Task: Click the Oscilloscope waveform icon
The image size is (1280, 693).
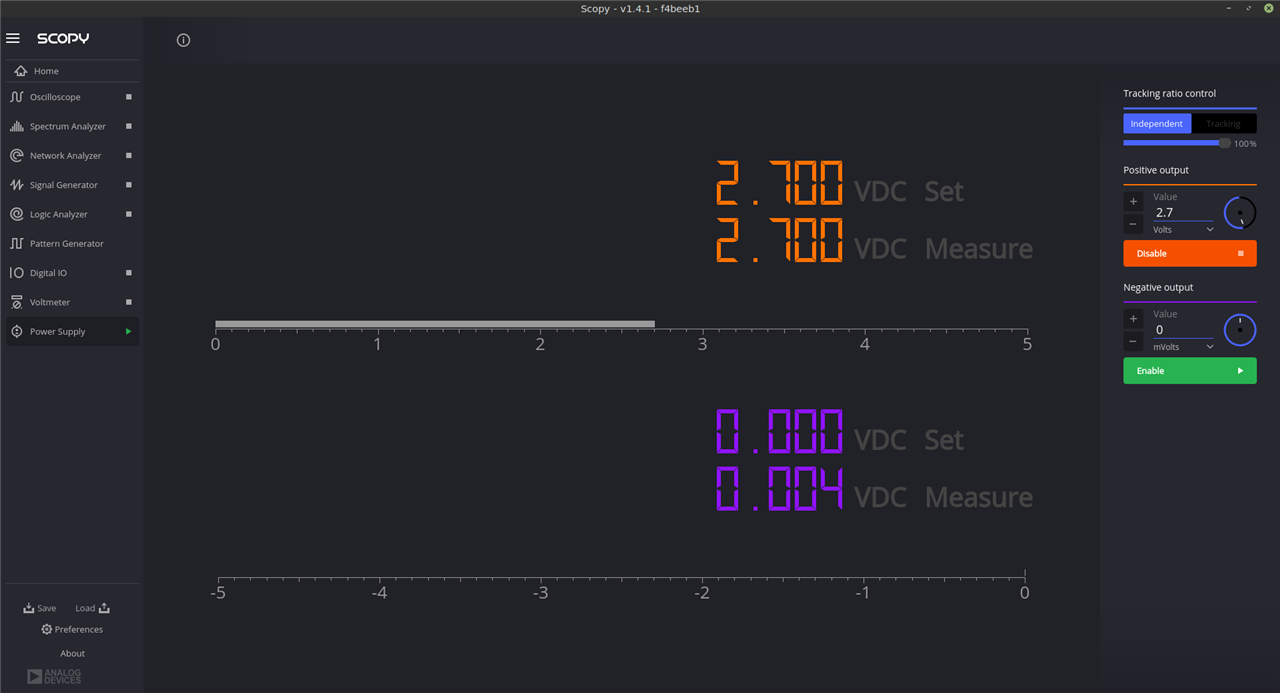Action: point(16,97)
